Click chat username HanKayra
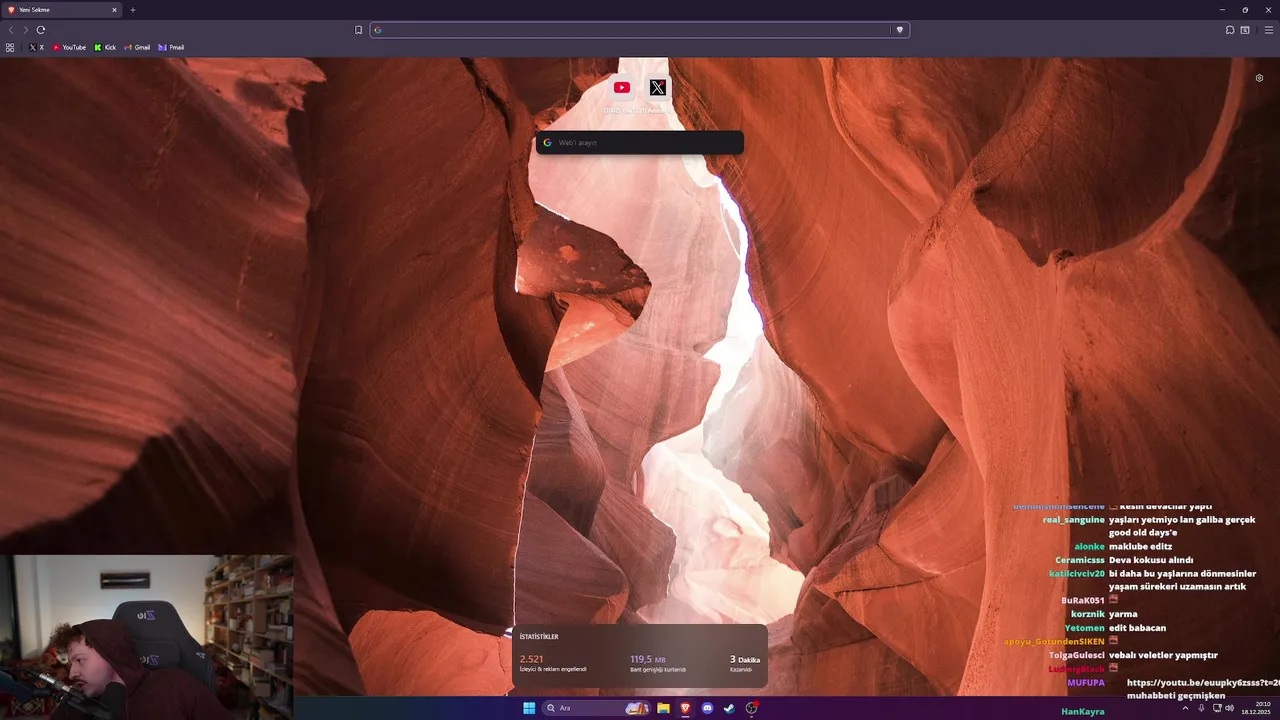Screen dimensions: 1280x720 tap(1083, 711)
